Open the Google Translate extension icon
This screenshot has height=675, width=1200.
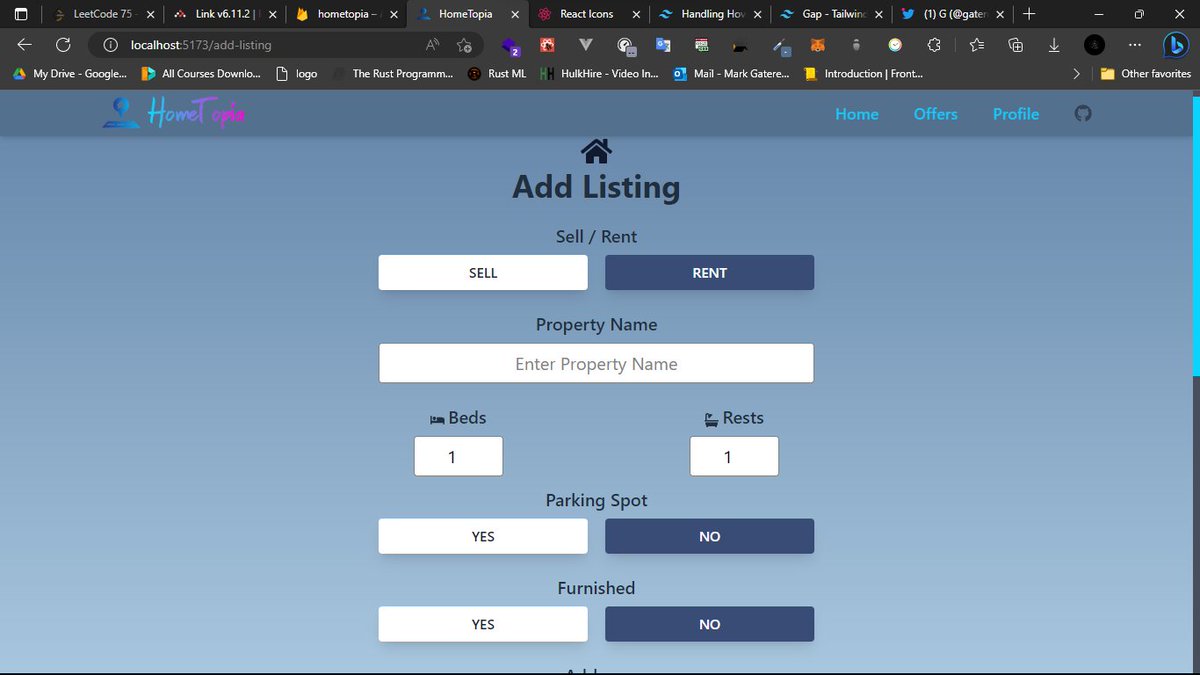point(663,45)
